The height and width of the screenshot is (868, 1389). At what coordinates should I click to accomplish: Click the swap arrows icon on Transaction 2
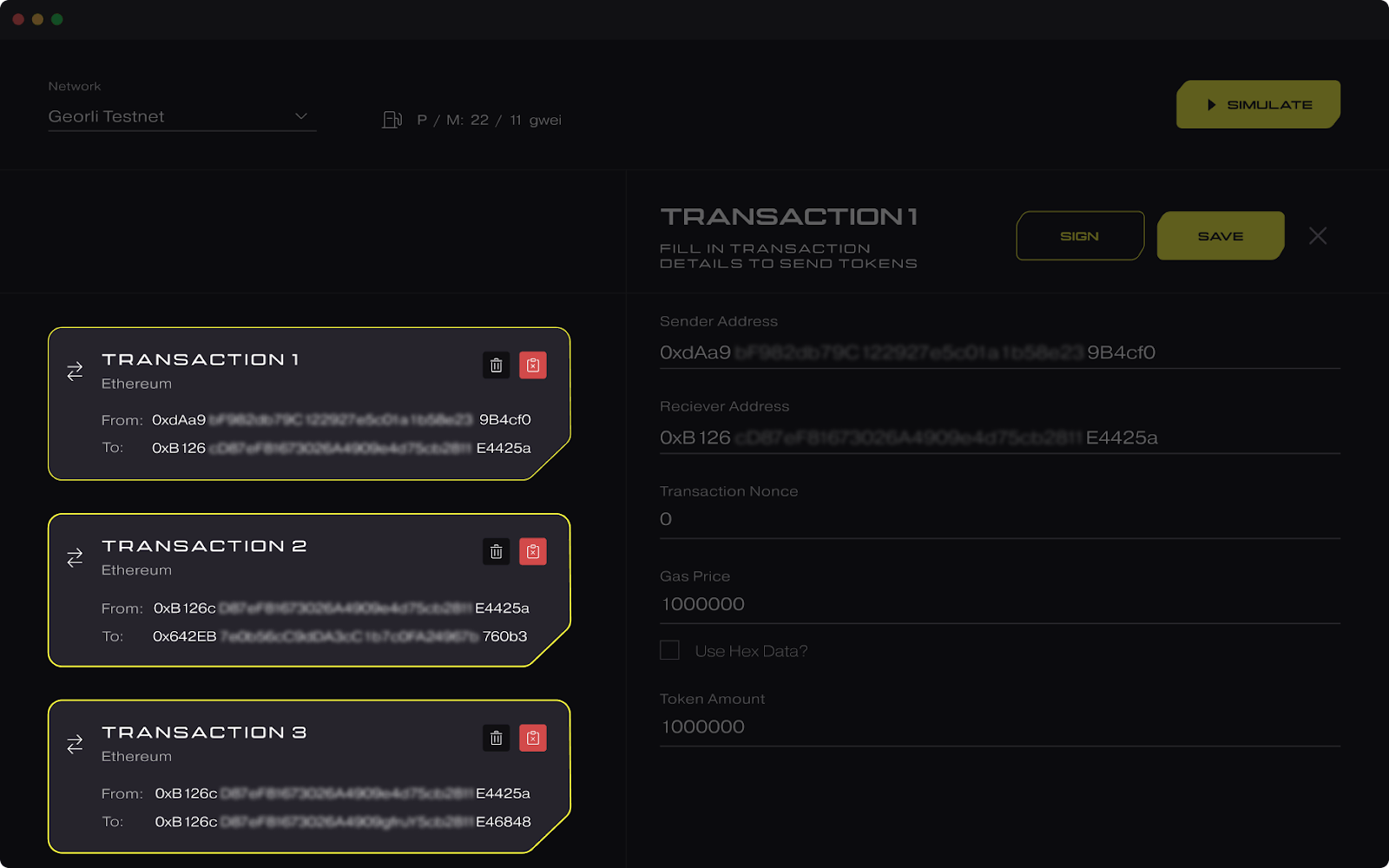click(x=75, y=557)
